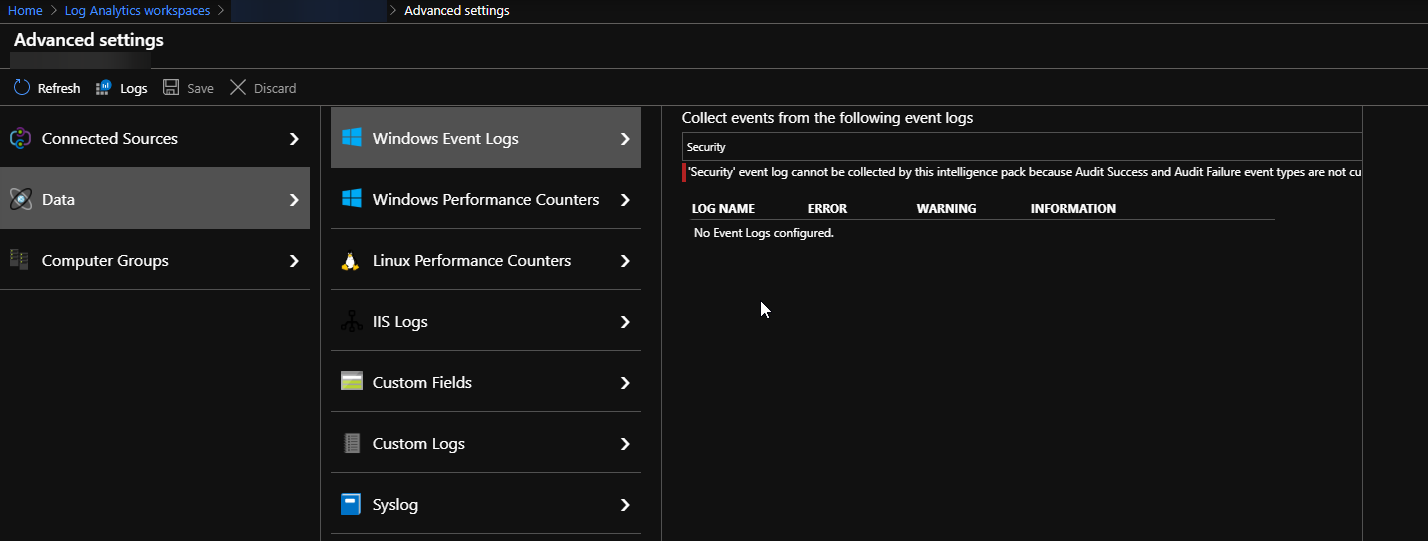Open Windows Performance Counters settings
The image size is (1428, 541).
[x=486, y=199]
